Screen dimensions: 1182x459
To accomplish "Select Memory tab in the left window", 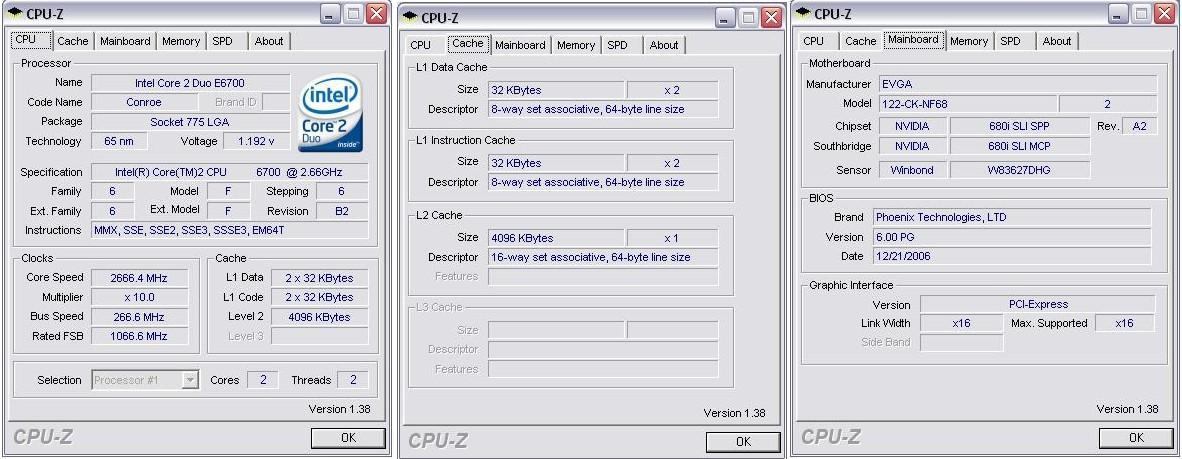I will pos(181,41).
